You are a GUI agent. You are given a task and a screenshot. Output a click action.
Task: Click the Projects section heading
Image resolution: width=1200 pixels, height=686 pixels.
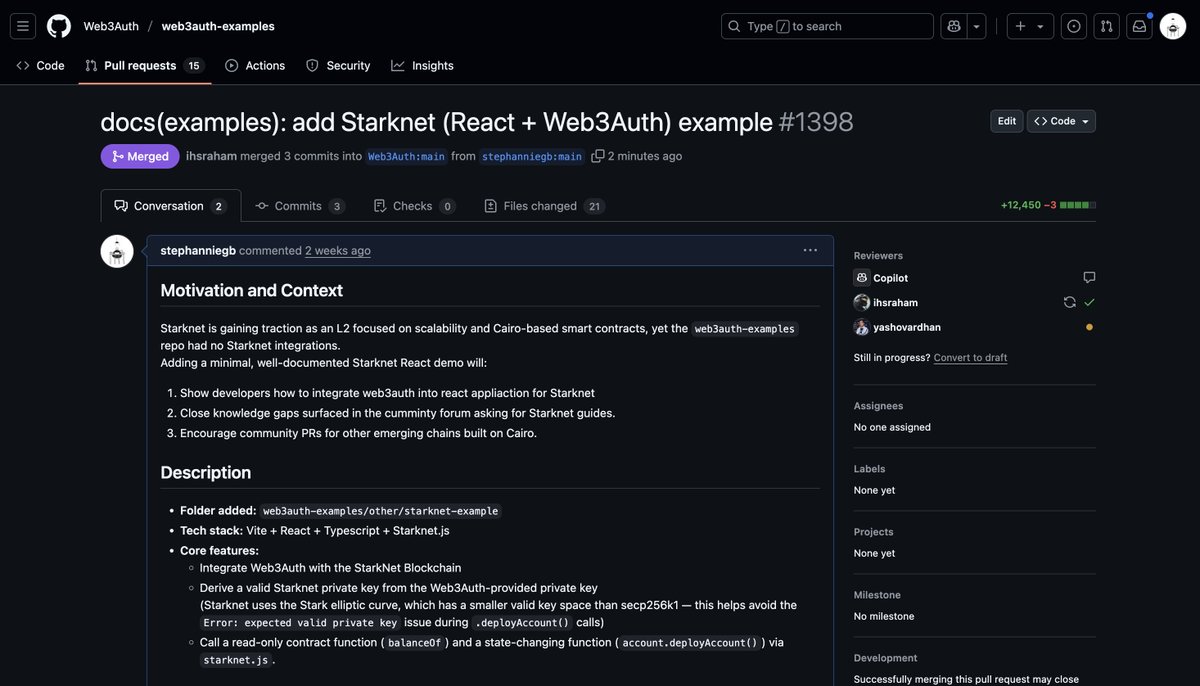[874, 532]
